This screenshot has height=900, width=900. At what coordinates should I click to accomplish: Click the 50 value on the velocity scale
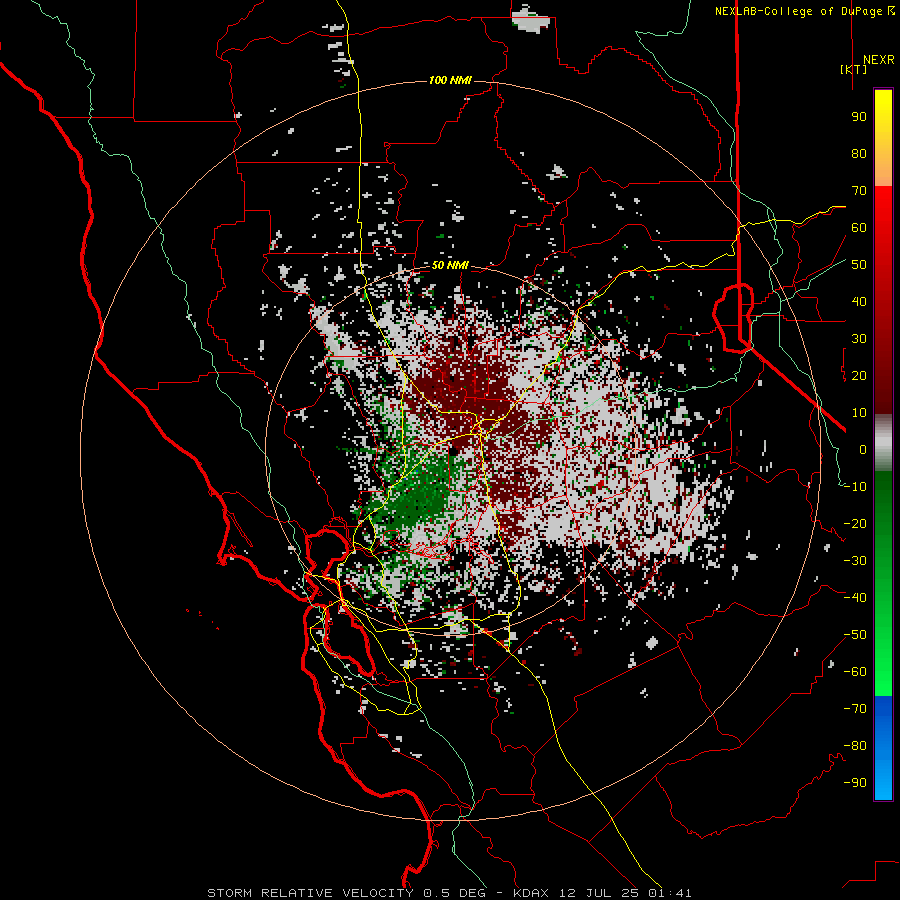pos(859,265)
